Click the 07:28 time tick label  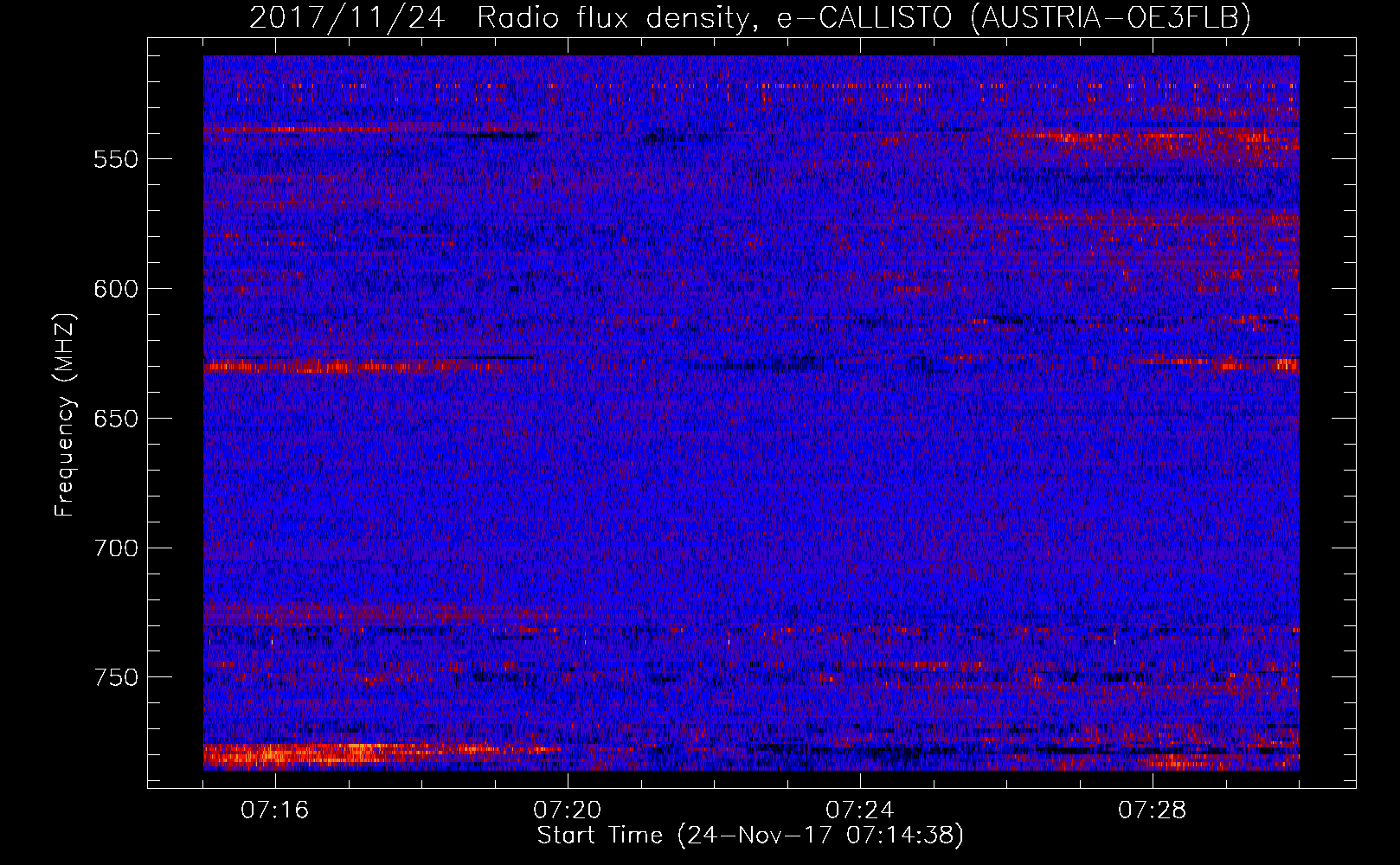tap(1153, 811)
